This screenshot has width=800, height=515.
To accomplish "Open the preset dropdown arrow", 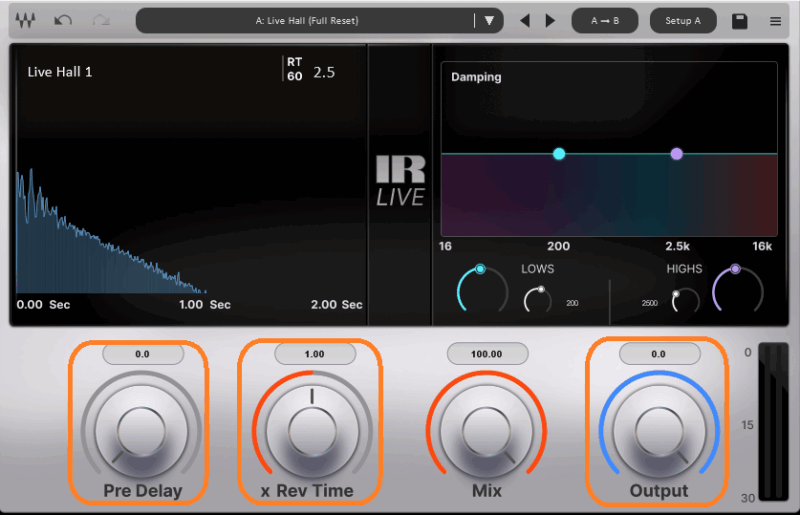I will (489, 20).
